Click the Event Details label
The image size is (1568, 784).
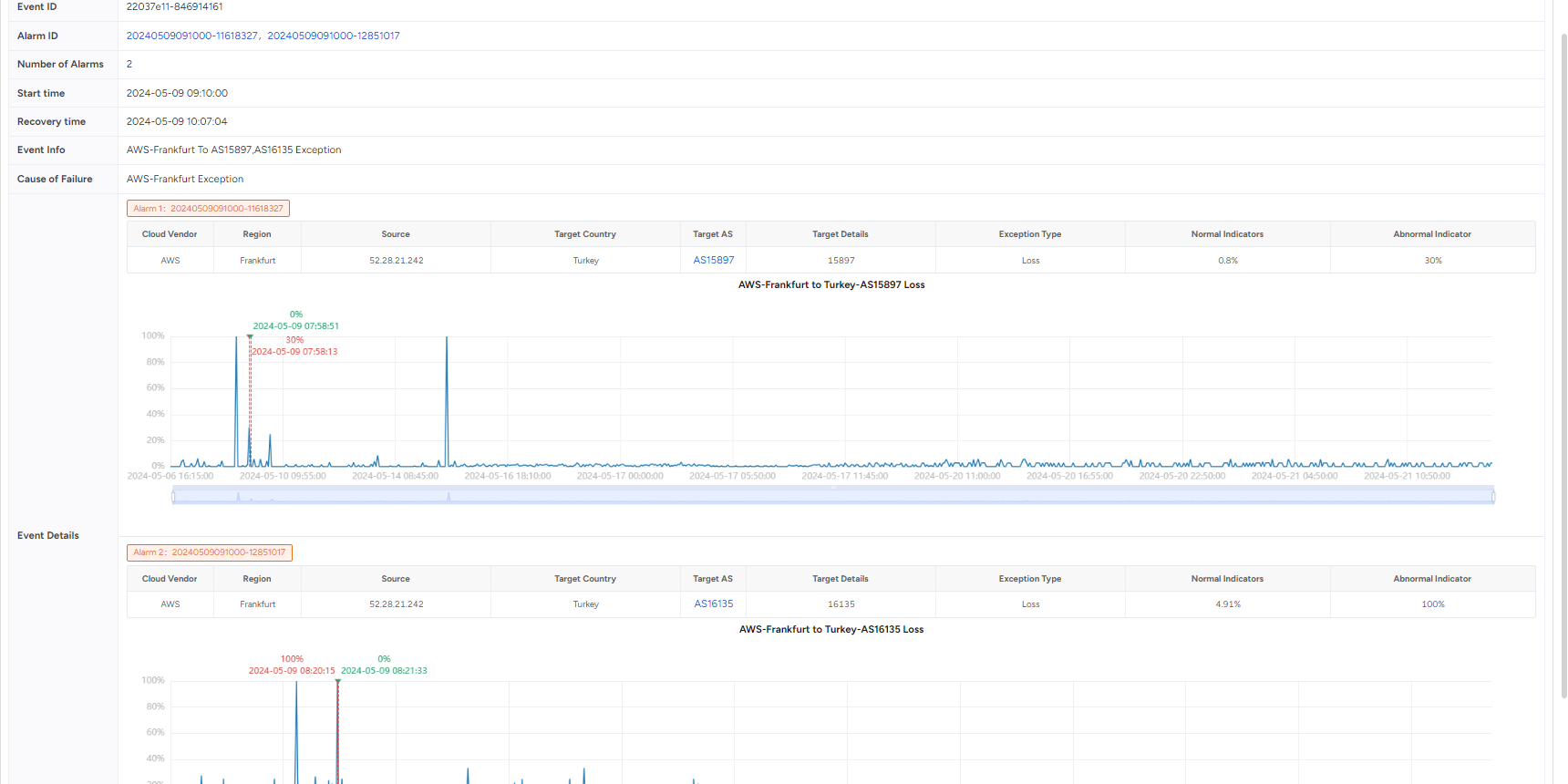[48, 535]
